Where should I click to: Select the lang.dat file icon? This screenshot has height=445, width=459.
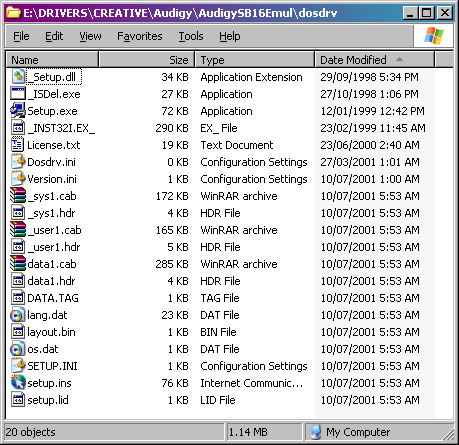click(18, 315)
